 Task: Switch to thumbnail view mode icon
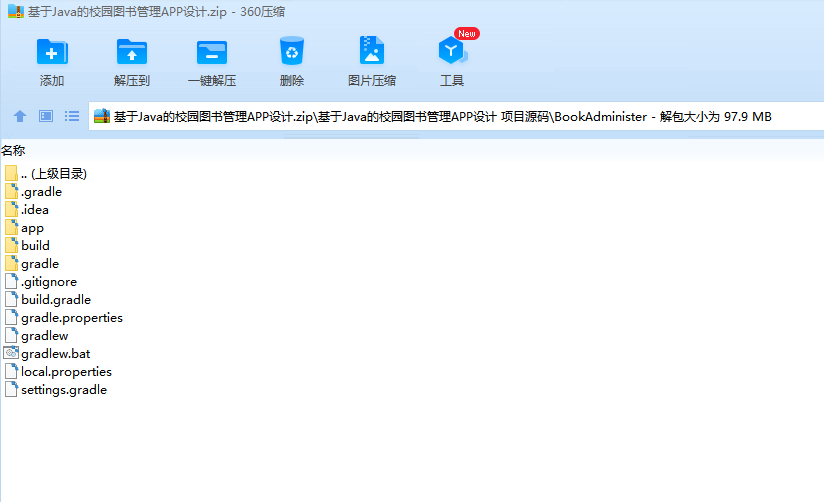click(46, 116)
